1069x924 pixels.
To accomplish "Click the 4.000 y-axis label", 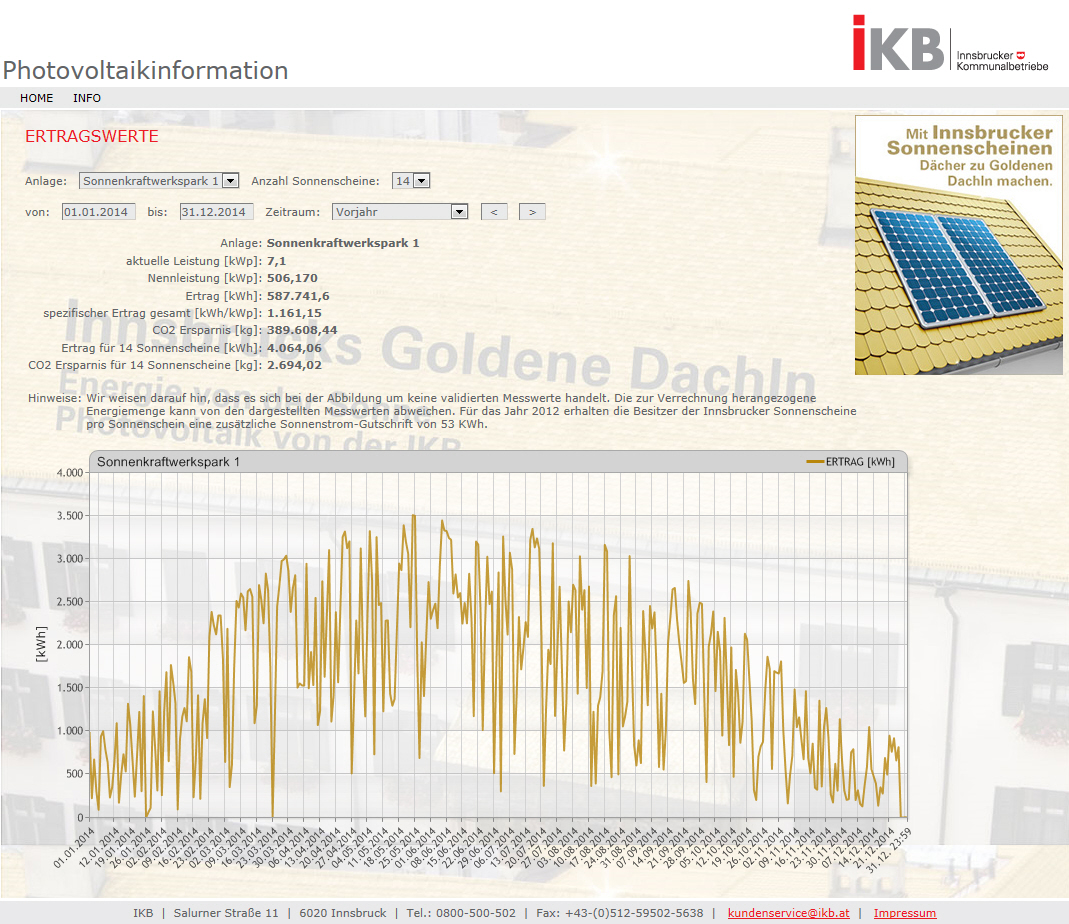I will point(70,473).
